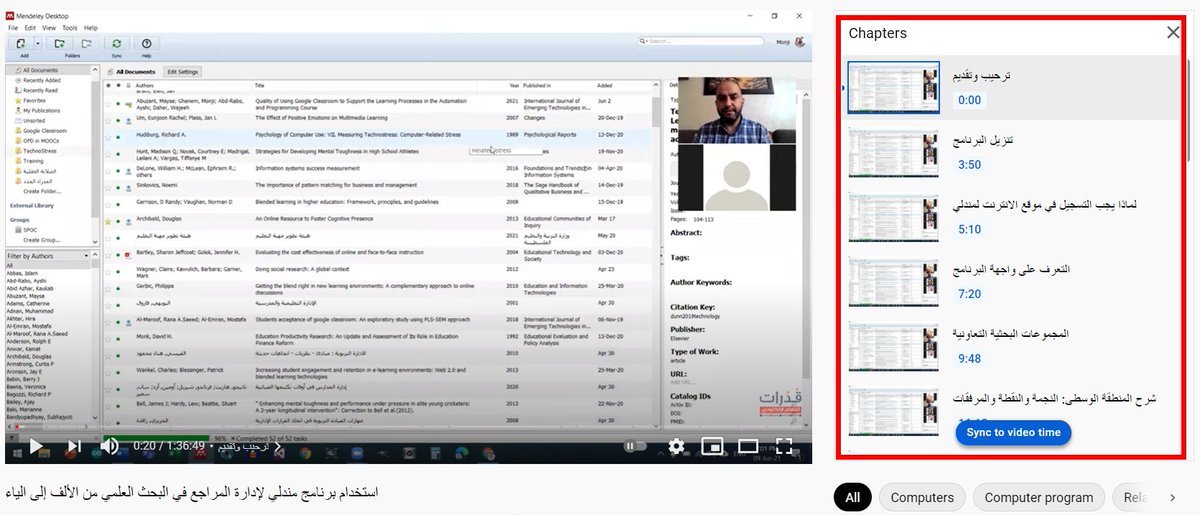Select the Computers filter chip
1200x515 pixels.
922,497
